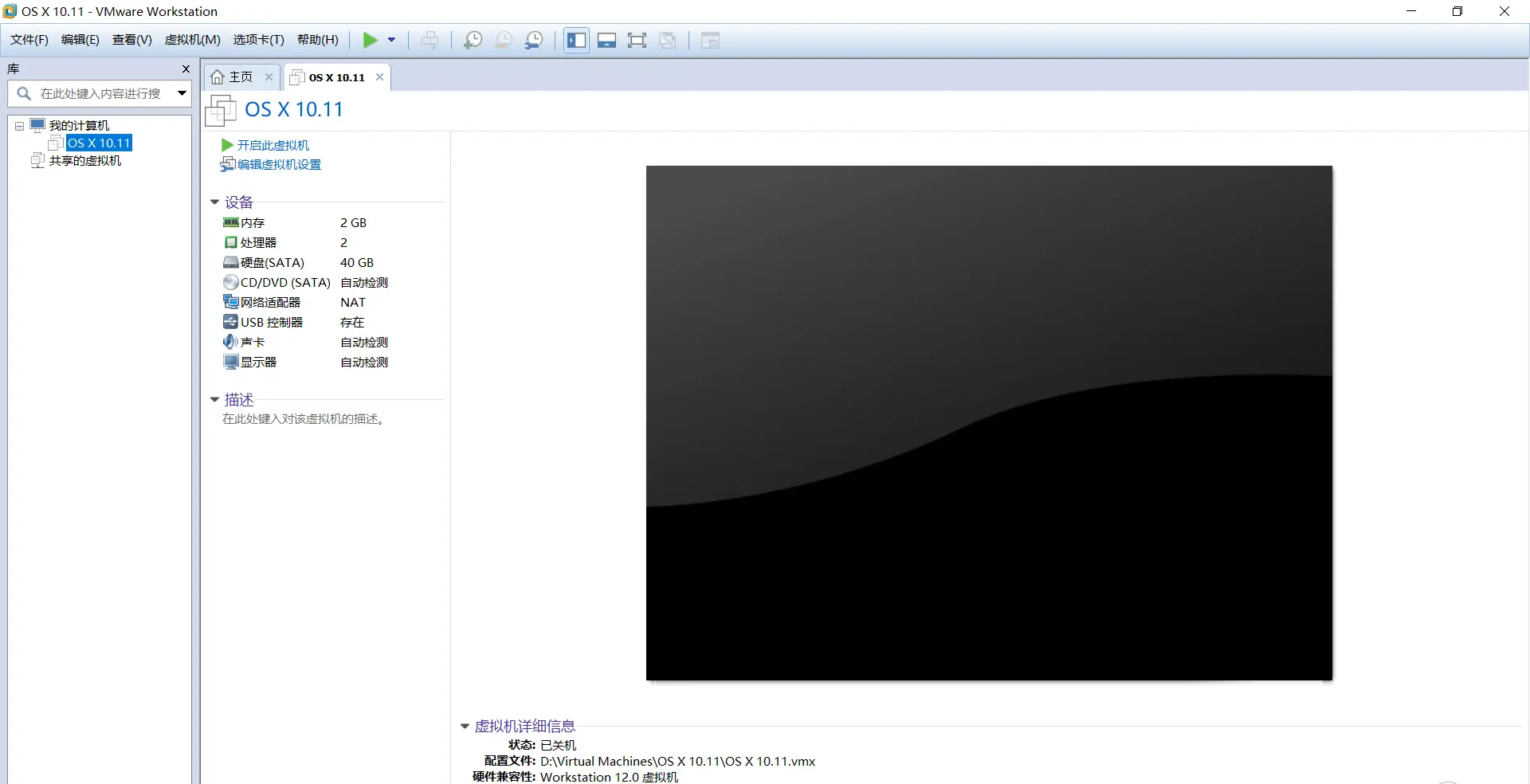Switch to the OS X 10.11 tab
This screenshot has height=784, width=1530.
pyautogui.click(x=336, y=77)
